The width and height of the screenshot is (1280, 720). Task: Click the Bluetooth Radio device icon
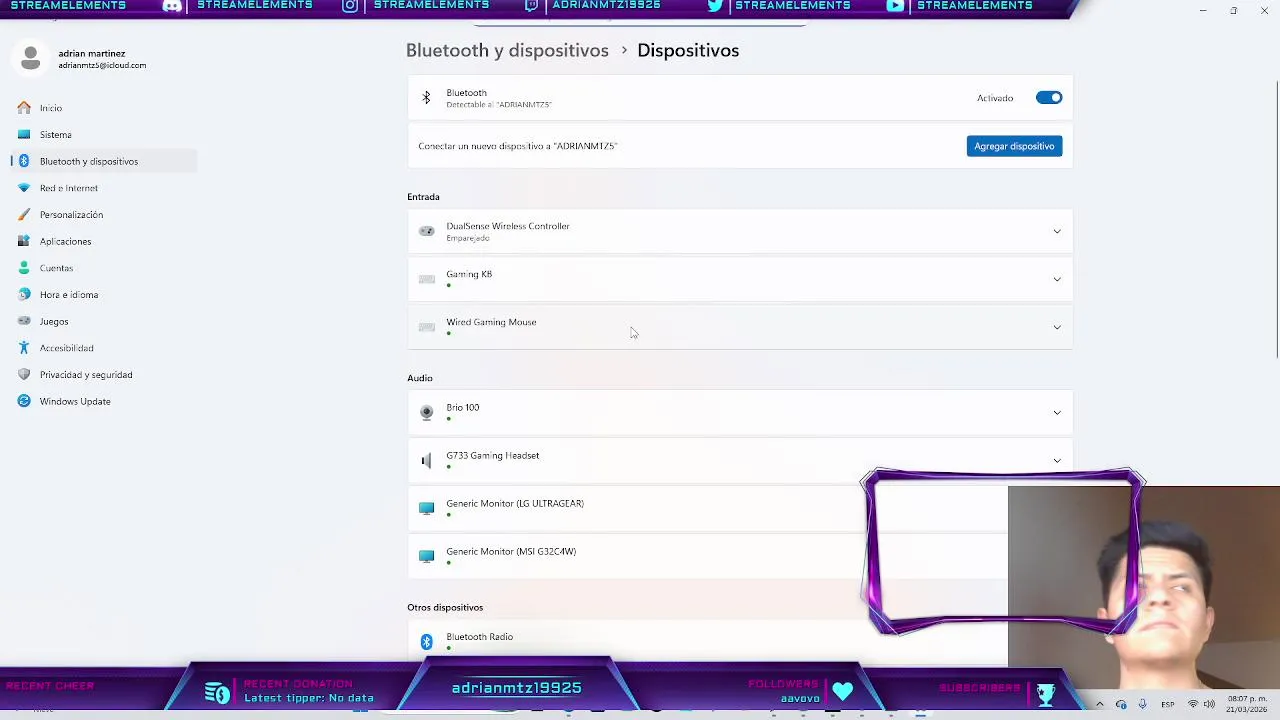click(427, 641)
